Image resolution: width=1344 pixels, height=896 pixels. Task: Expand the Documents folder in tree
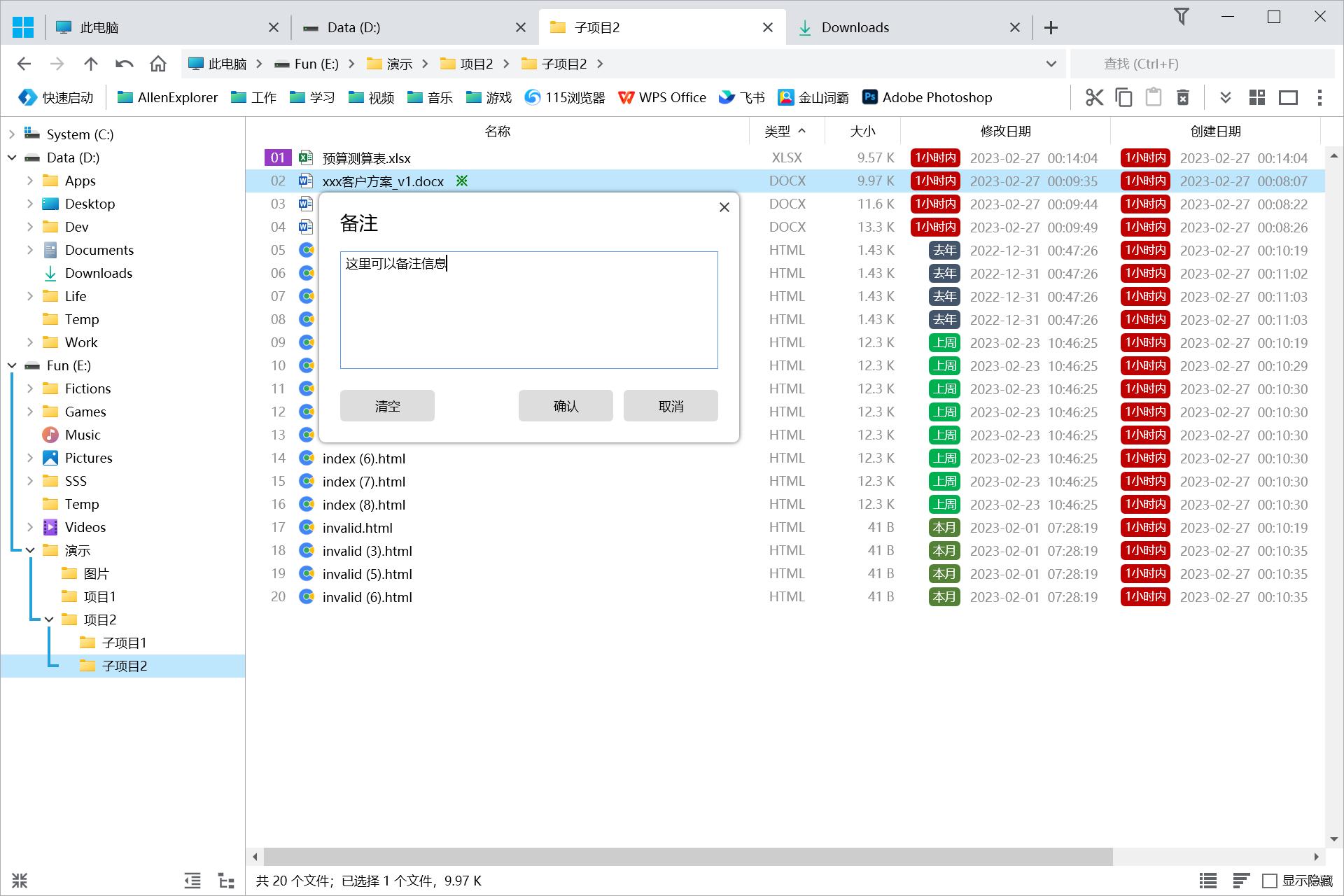(x=30, y=250)
